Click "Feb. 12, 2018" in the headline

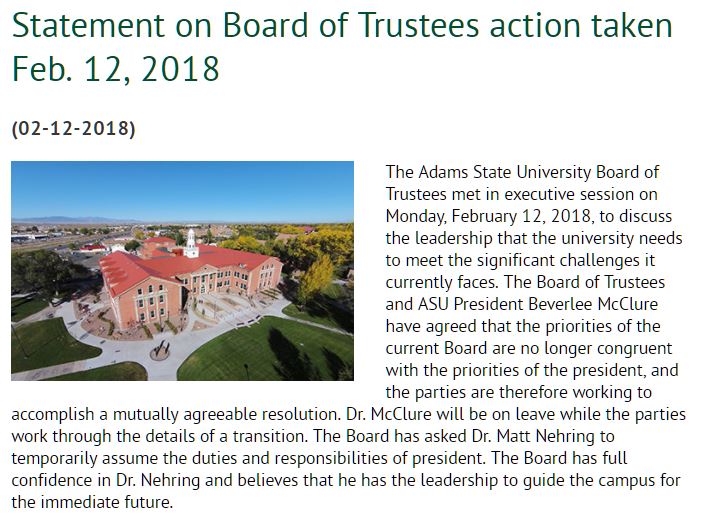pos(116,68)
